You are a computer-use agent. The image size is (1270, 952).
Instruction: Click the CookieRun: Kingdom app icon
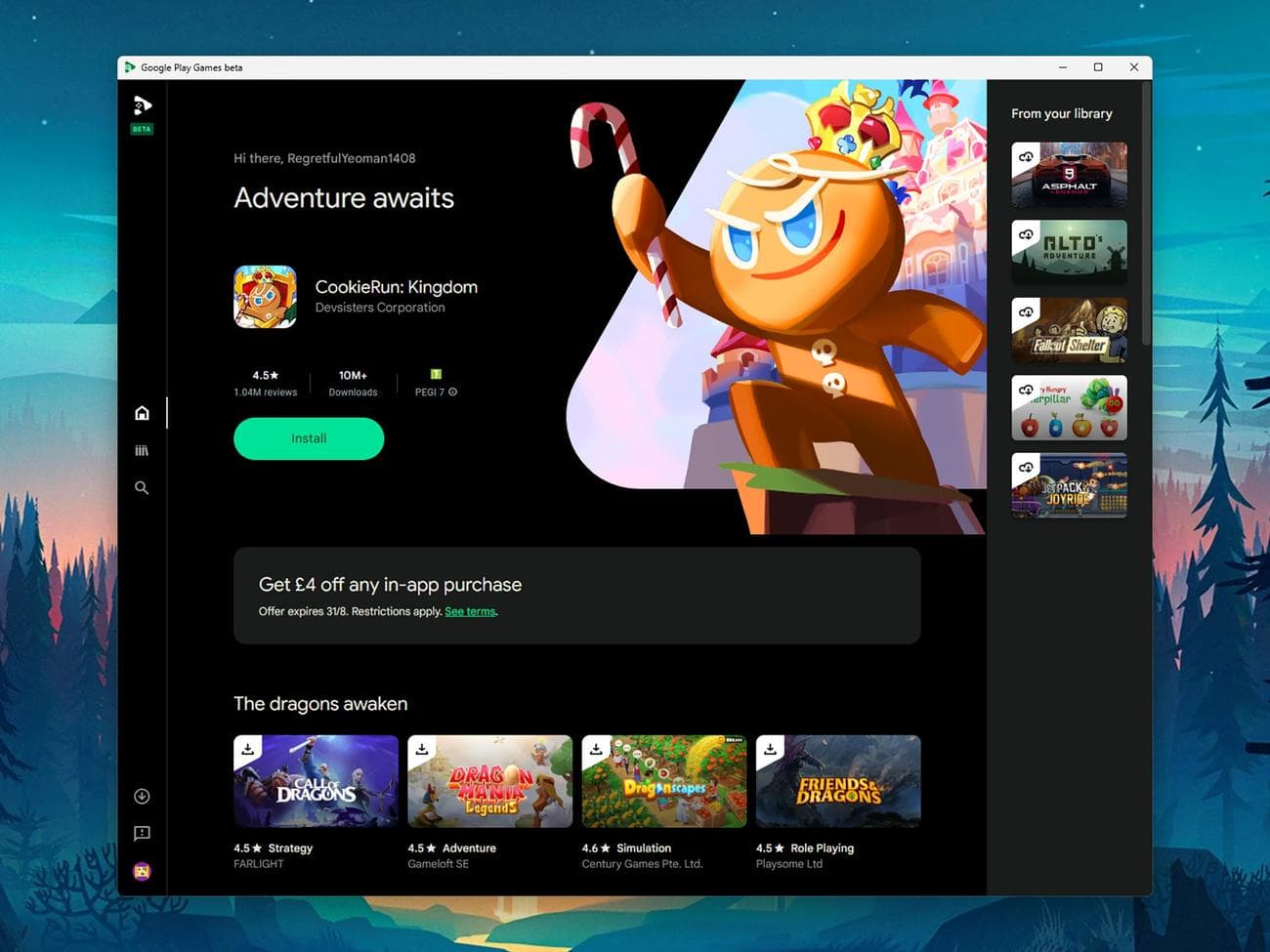pyautogui.click(x=265, y=296)
